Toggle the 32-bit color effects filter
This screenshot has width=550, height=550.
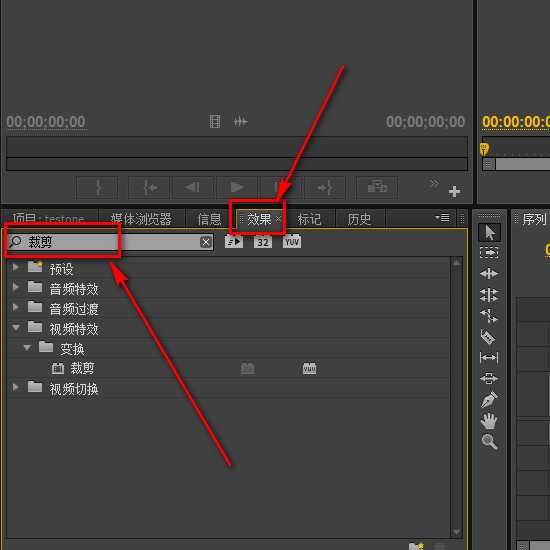263,242
